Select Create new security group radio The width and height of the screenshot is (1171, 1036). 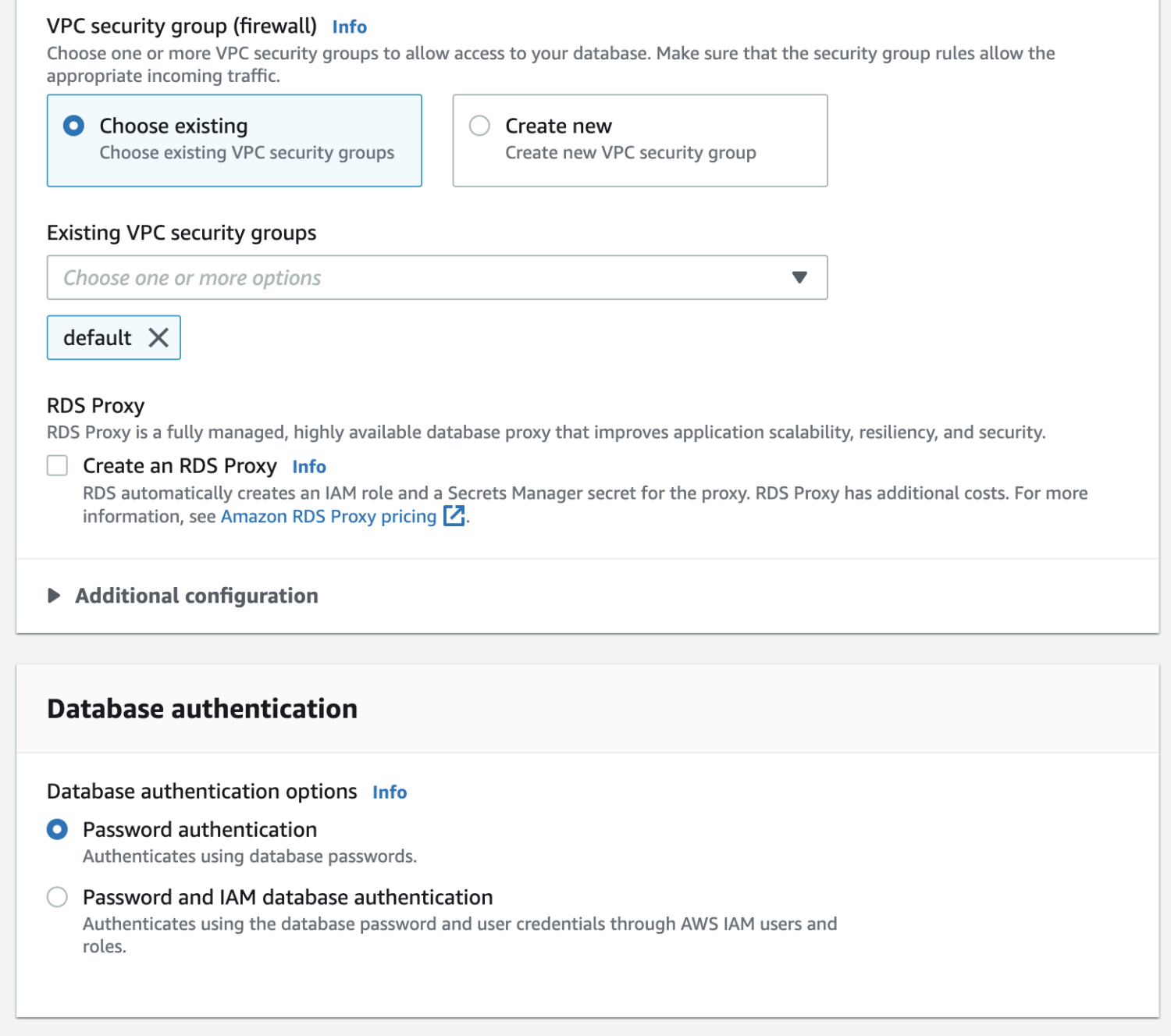[479, 126]
